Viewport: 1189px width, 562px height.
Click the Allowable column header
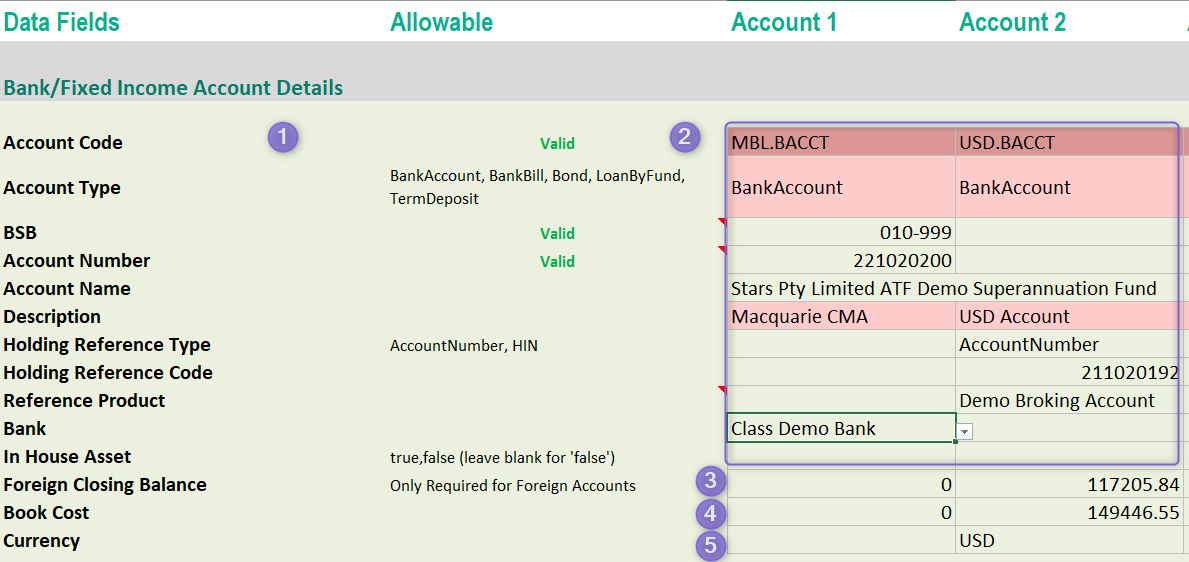click(x=441, y=22)
